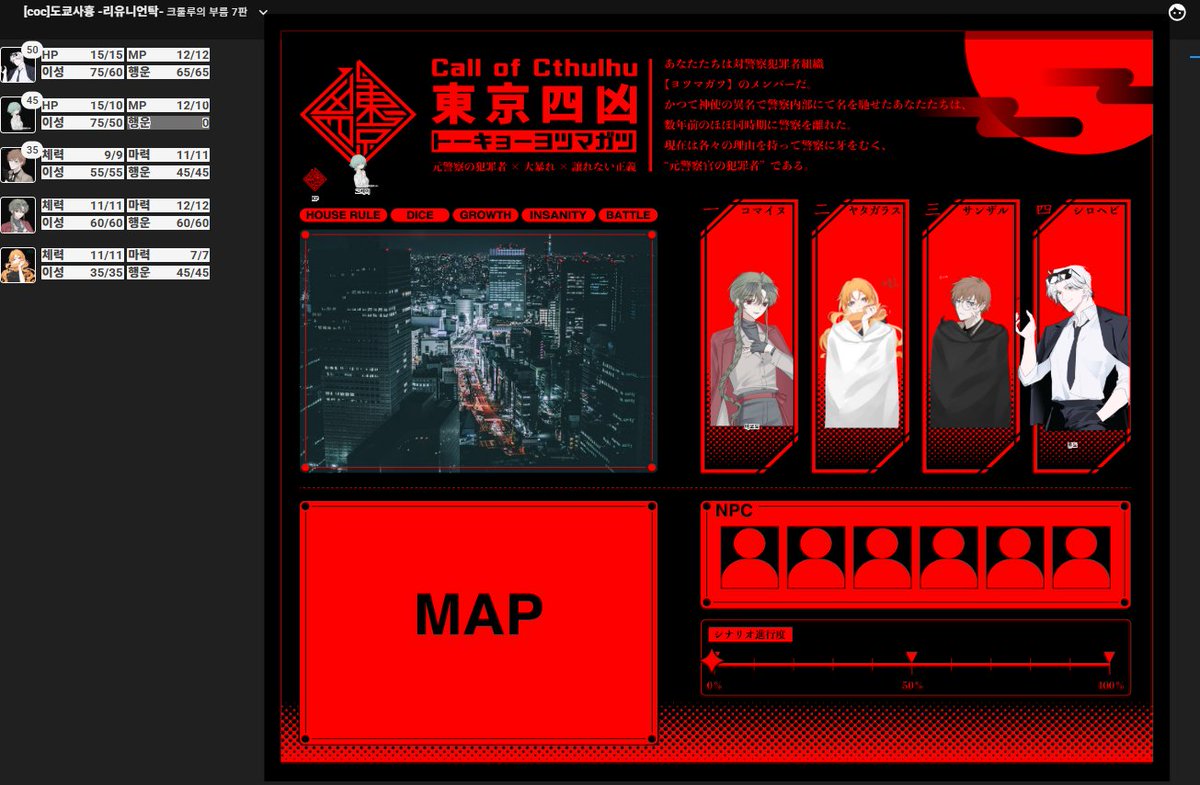
Task: Click the MP 12/12 status bar
Action: pyautogui.click(x=168, y=56)
